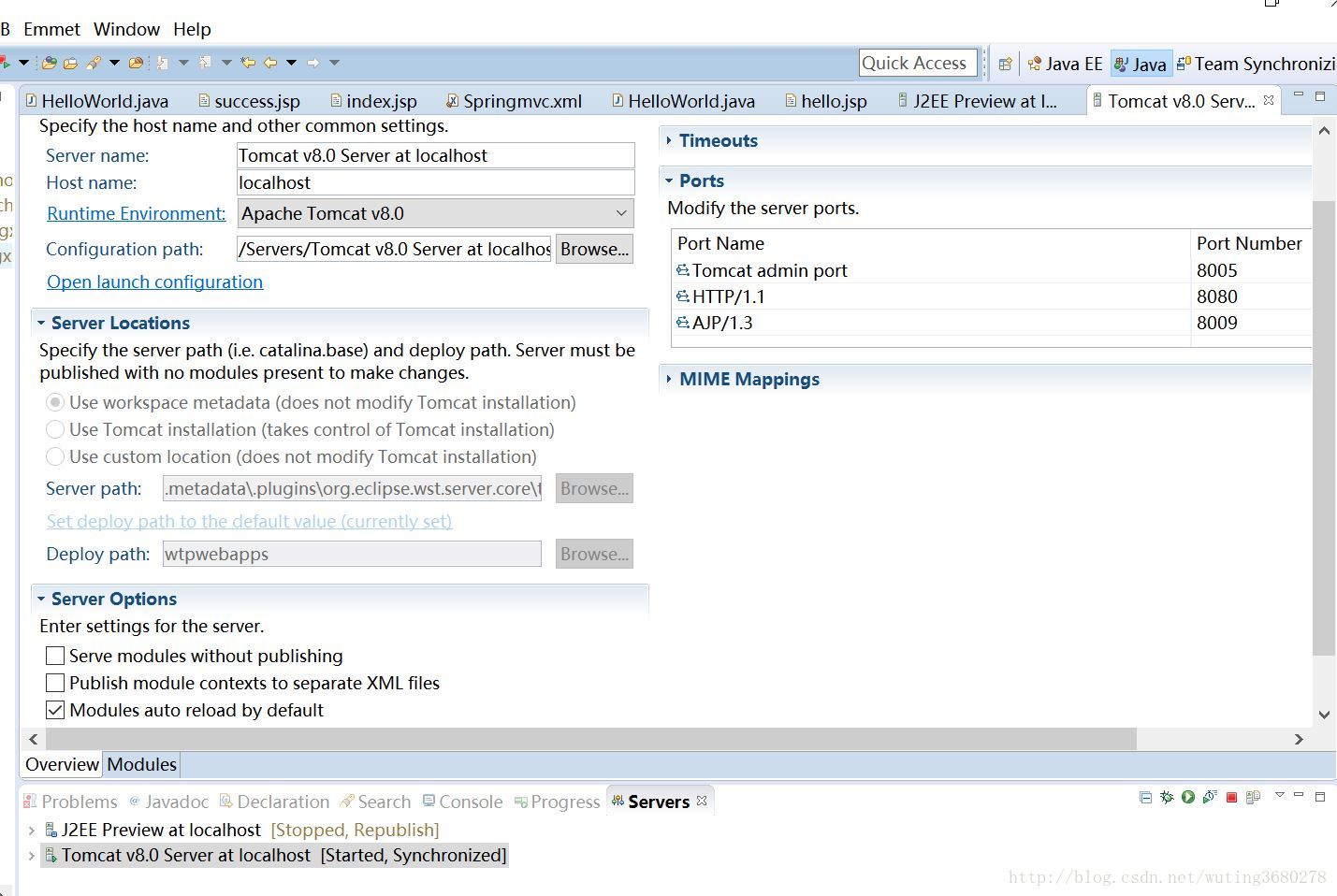Viewport: 1337px width, 896px height.
Task: Open the index.jsp editor tab
Action: 373,101
